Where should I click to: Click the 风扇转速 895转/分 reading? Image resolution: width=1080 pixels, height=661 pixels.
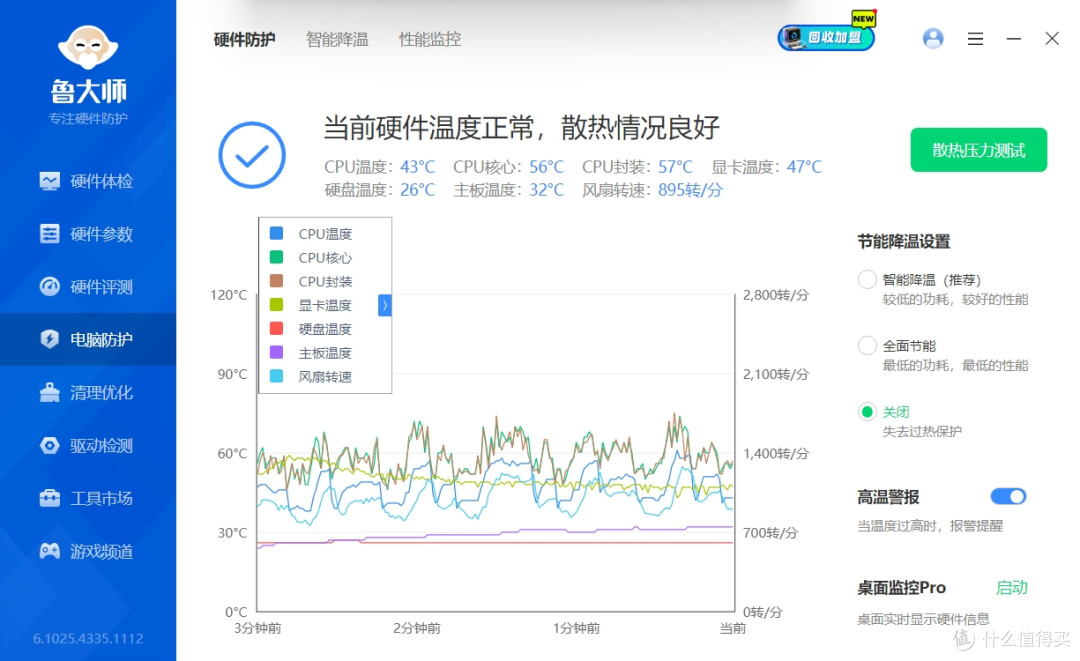[652, 190]
